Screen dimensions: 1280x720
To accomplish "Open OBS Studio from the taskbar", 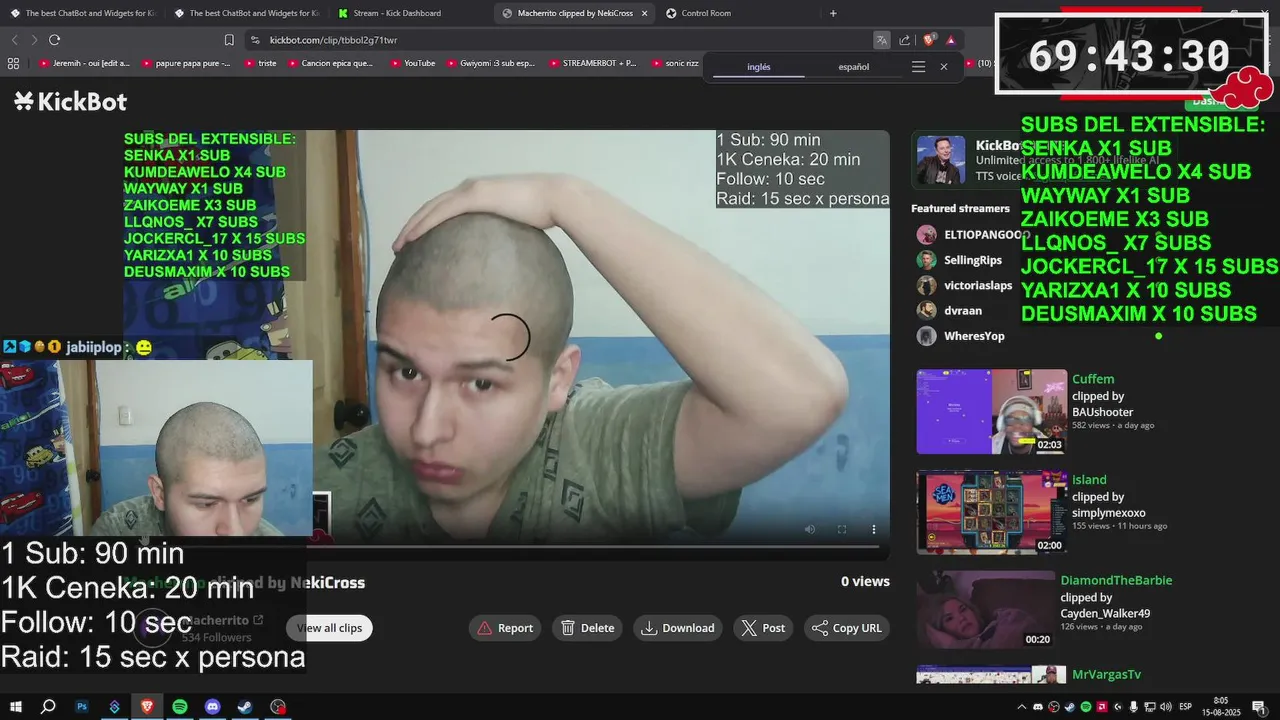I will point(278,707).
